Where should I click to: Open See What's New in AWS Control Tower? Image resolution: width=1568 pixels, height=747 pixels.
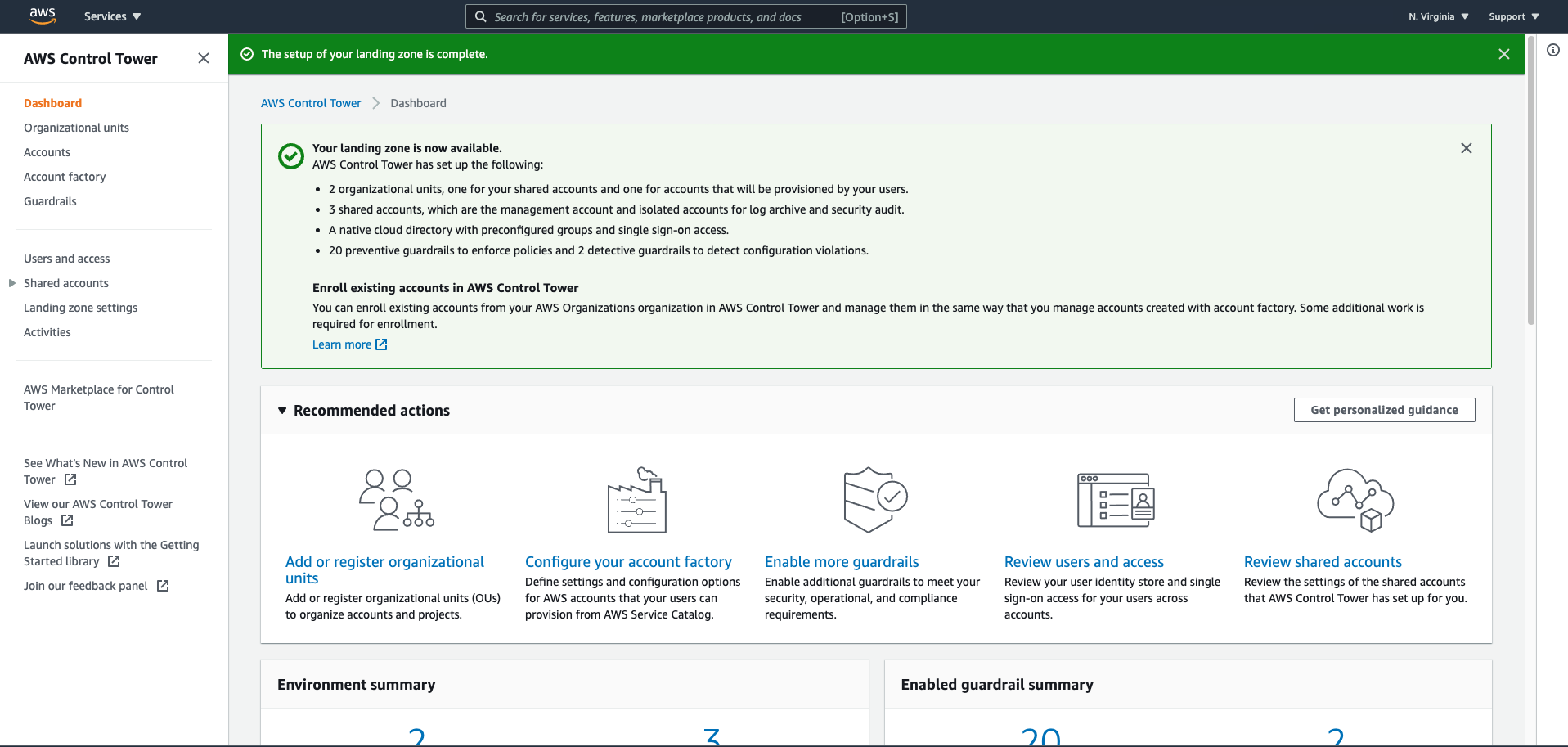105,471
